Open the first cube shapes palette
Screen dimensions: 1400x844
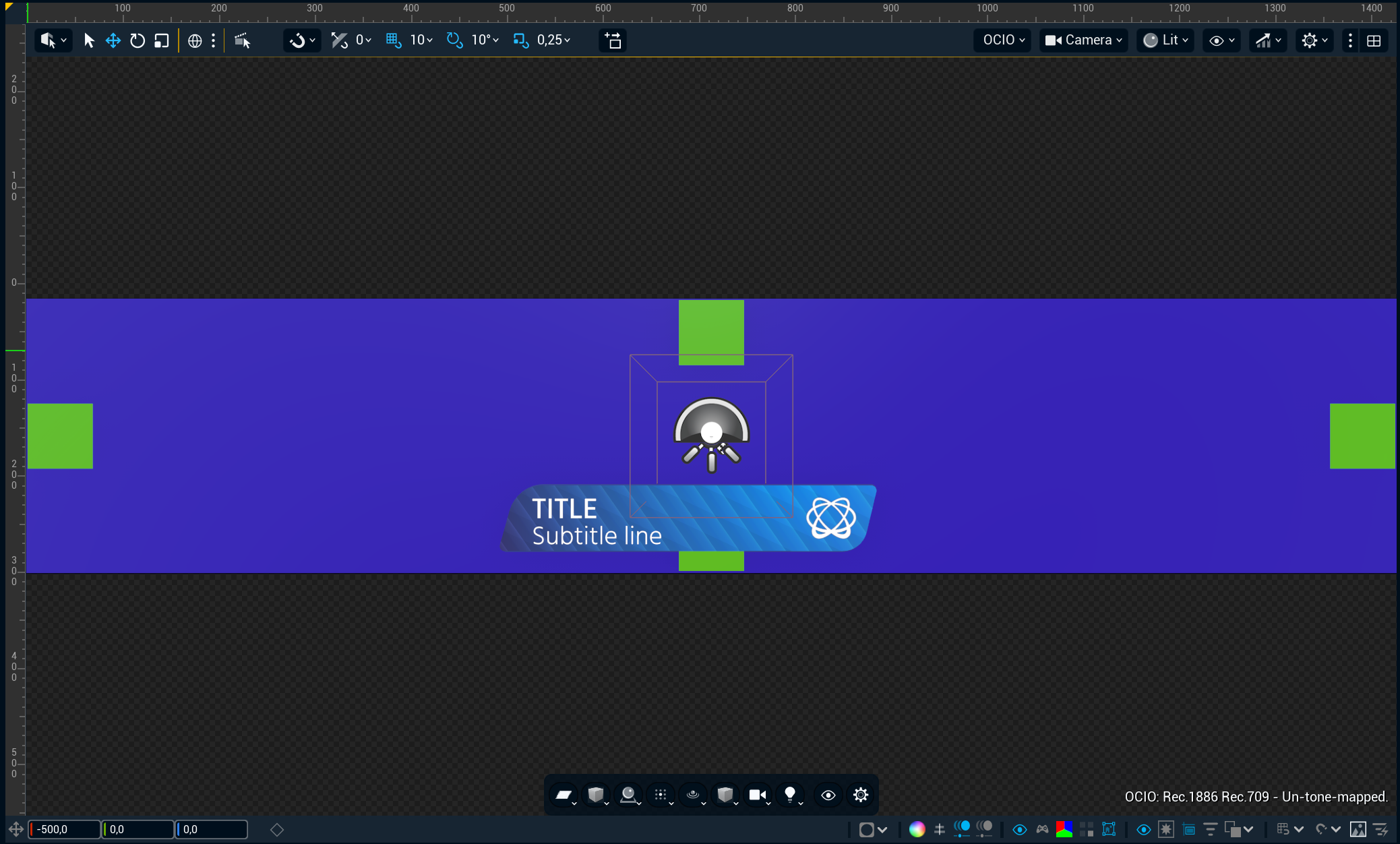click(597, 795)
